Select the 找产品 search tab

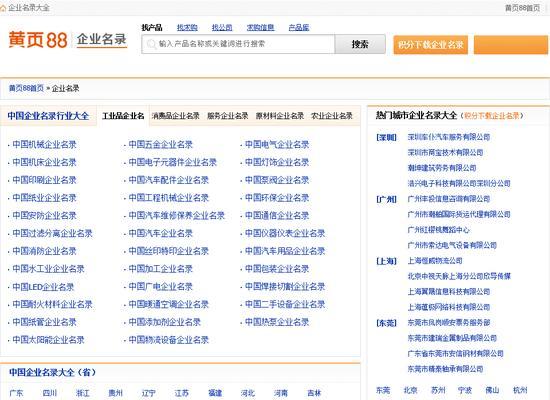tap(152, 27)
